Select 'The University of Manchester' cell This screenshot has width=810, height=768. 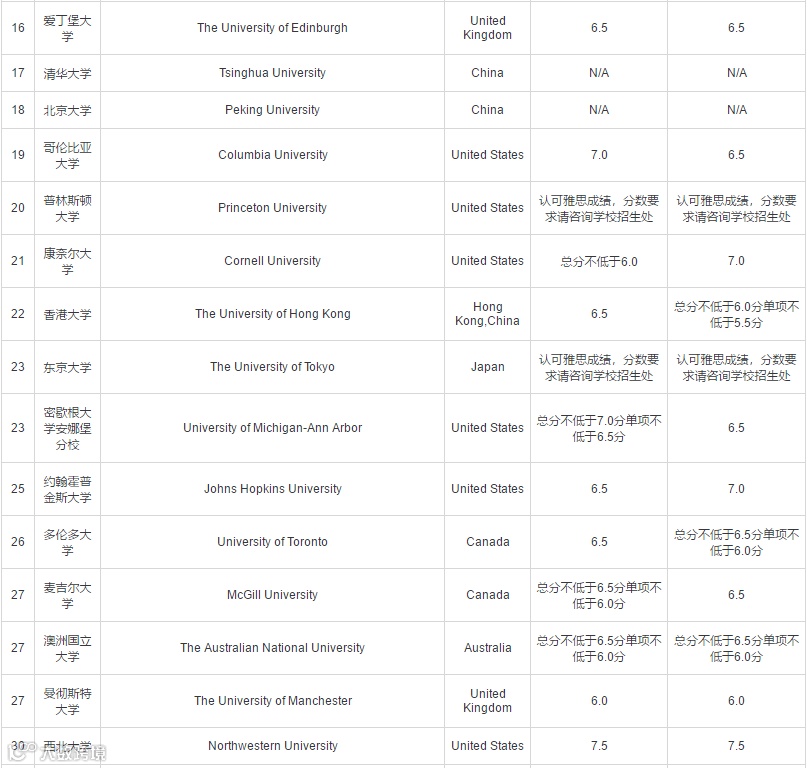pyautogui.click(x=273, y=701)
